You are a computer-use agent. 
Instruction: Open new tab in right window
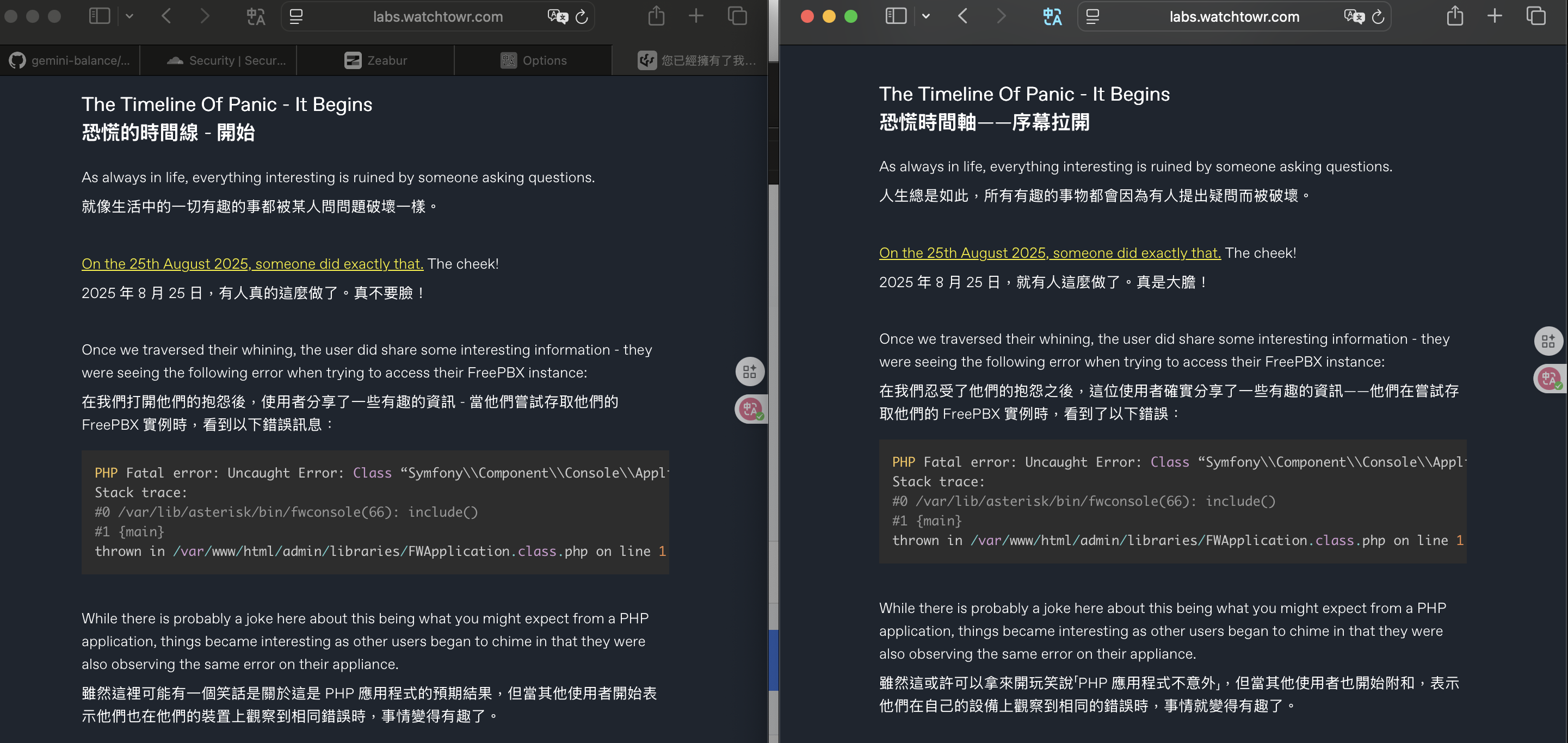[1495, 16]
